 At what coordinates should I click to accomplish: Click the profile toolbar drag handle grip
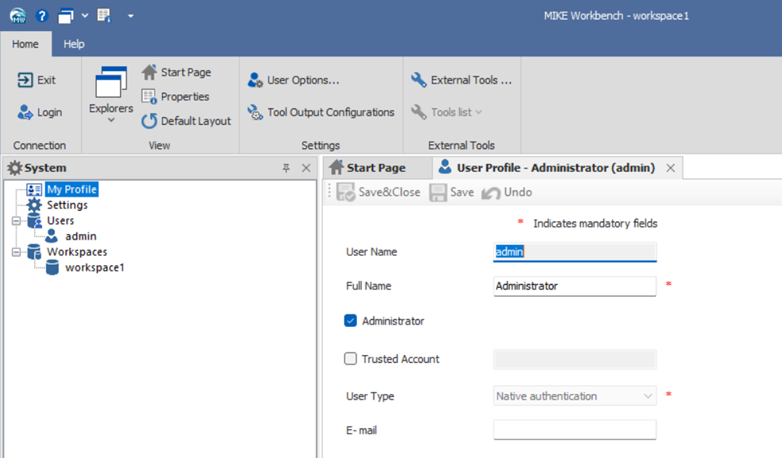coord(329,192)
